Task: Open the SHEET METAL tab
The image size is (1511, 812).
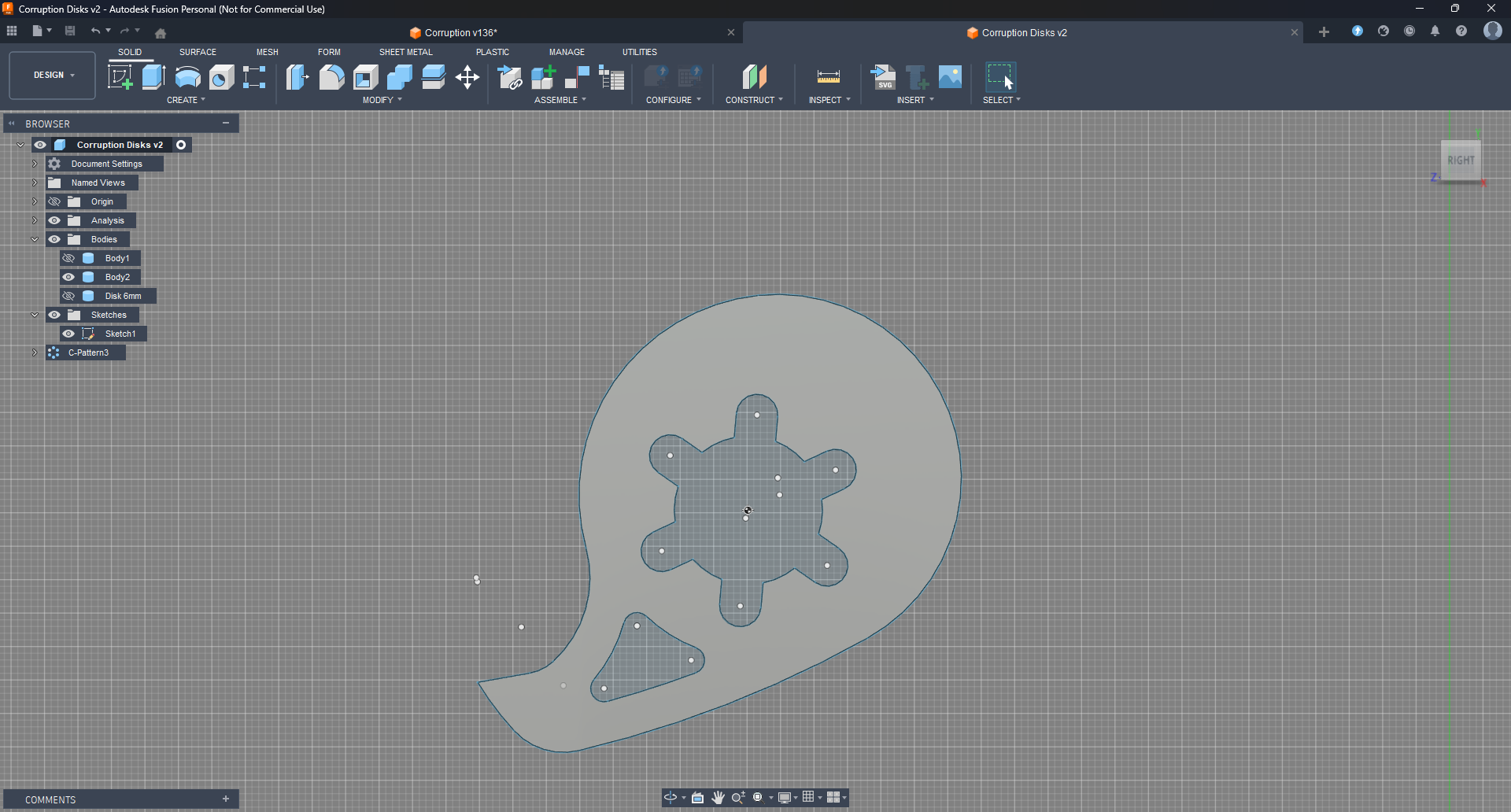Action: click(405, 52)
